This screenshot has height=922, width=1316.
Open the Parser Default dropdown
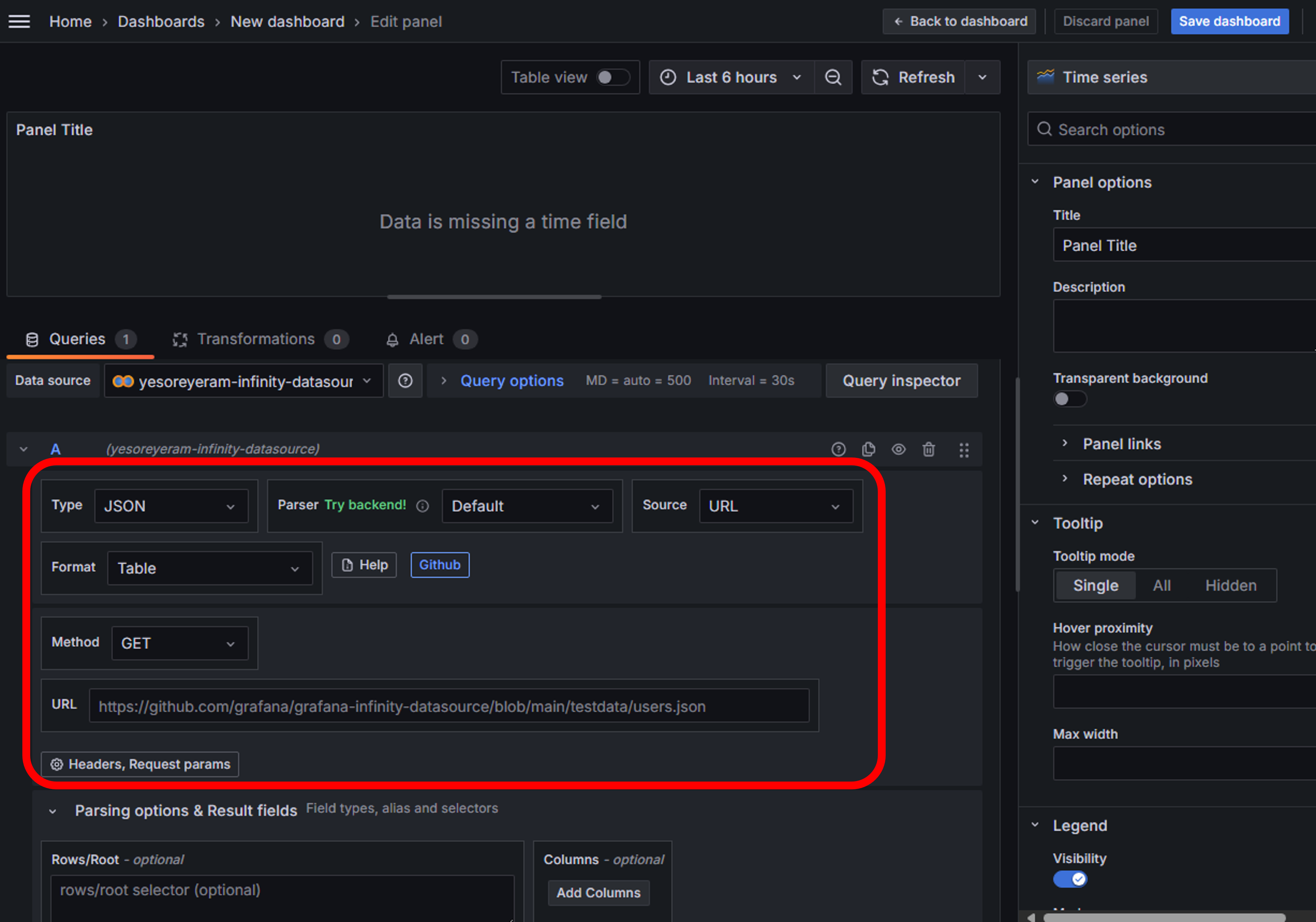527,506
